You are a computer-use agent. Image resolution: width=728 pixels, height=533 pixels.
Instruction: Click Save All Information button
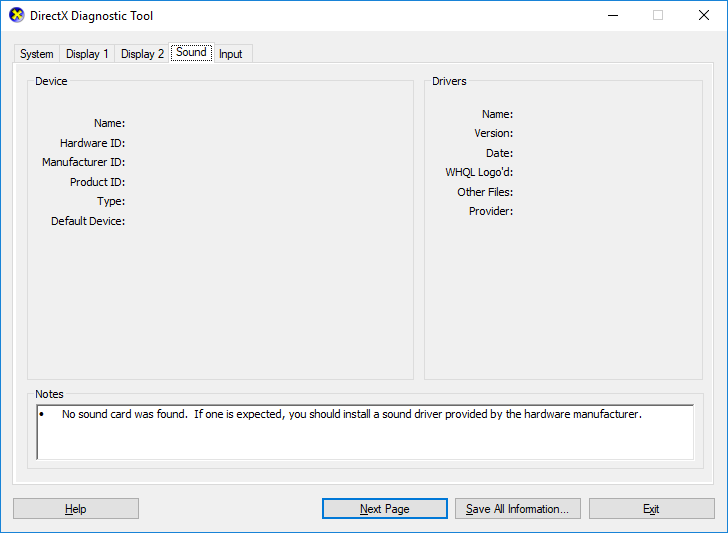(518, 509)
